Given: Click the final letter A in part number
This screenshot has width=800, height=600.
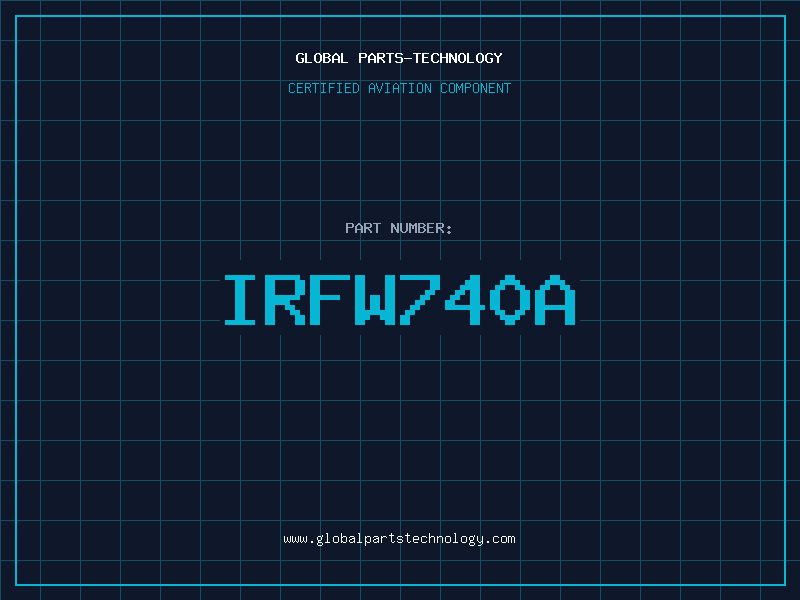Looking at the screenshot, I should click(x=556, y=300).
